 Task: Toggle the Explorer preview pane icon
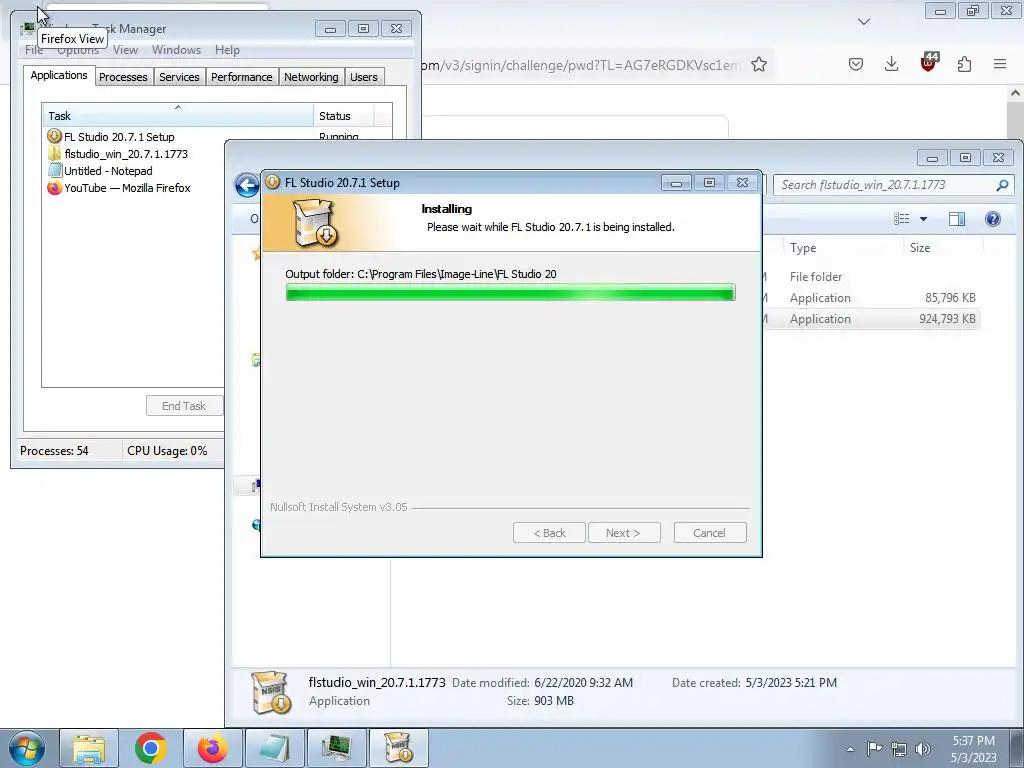click(x=957, y=219)
